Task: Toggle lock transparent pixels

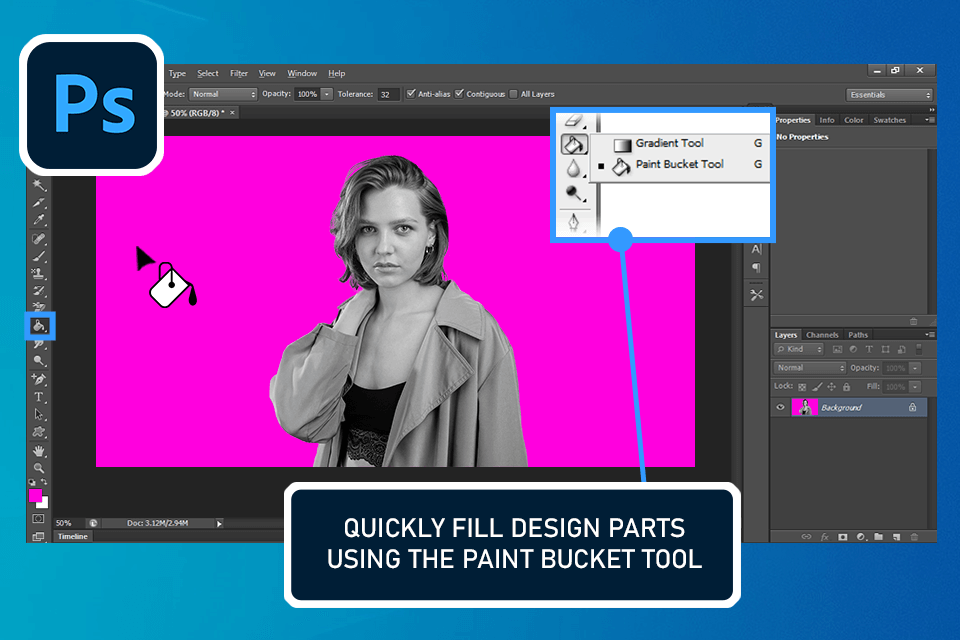Action: pos(802,387)
